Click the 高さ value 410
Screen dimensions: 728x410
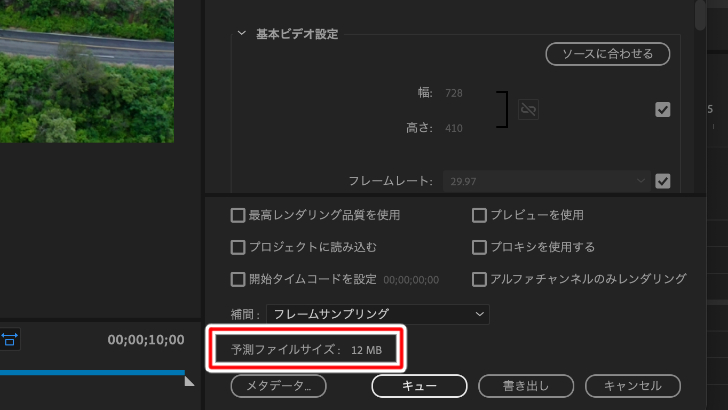coord(454,128)
